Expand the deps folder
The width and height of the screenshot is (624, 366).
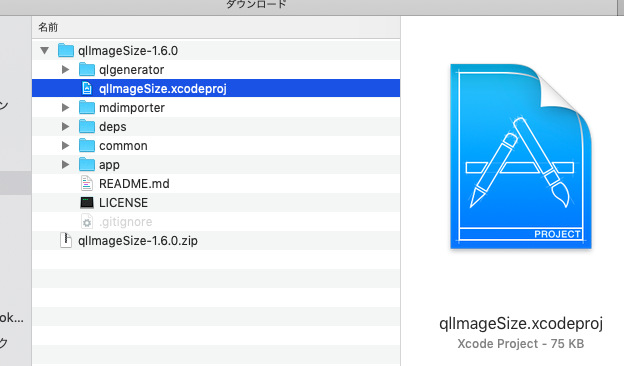coord(65,127)
